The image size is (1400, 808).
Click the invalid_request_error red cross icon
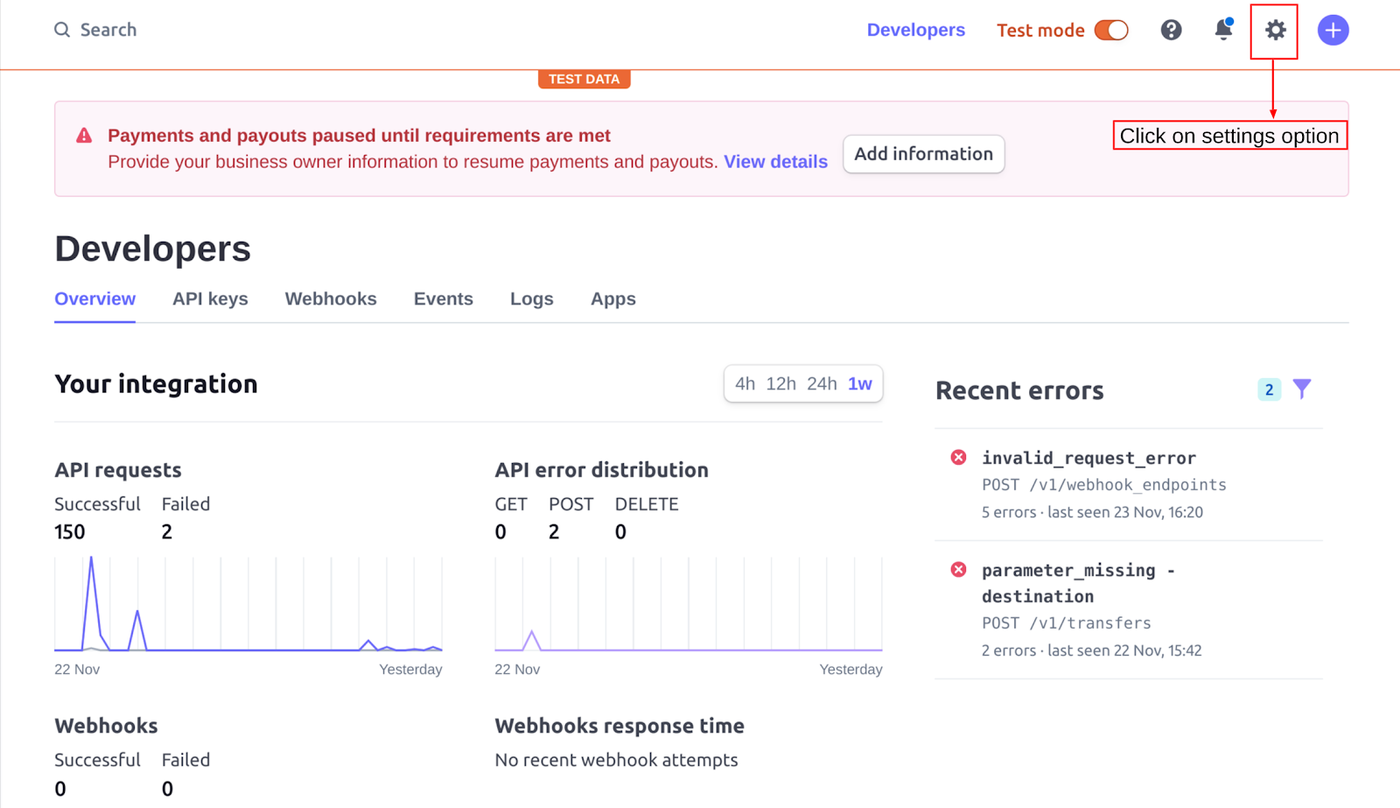(958, 457)
